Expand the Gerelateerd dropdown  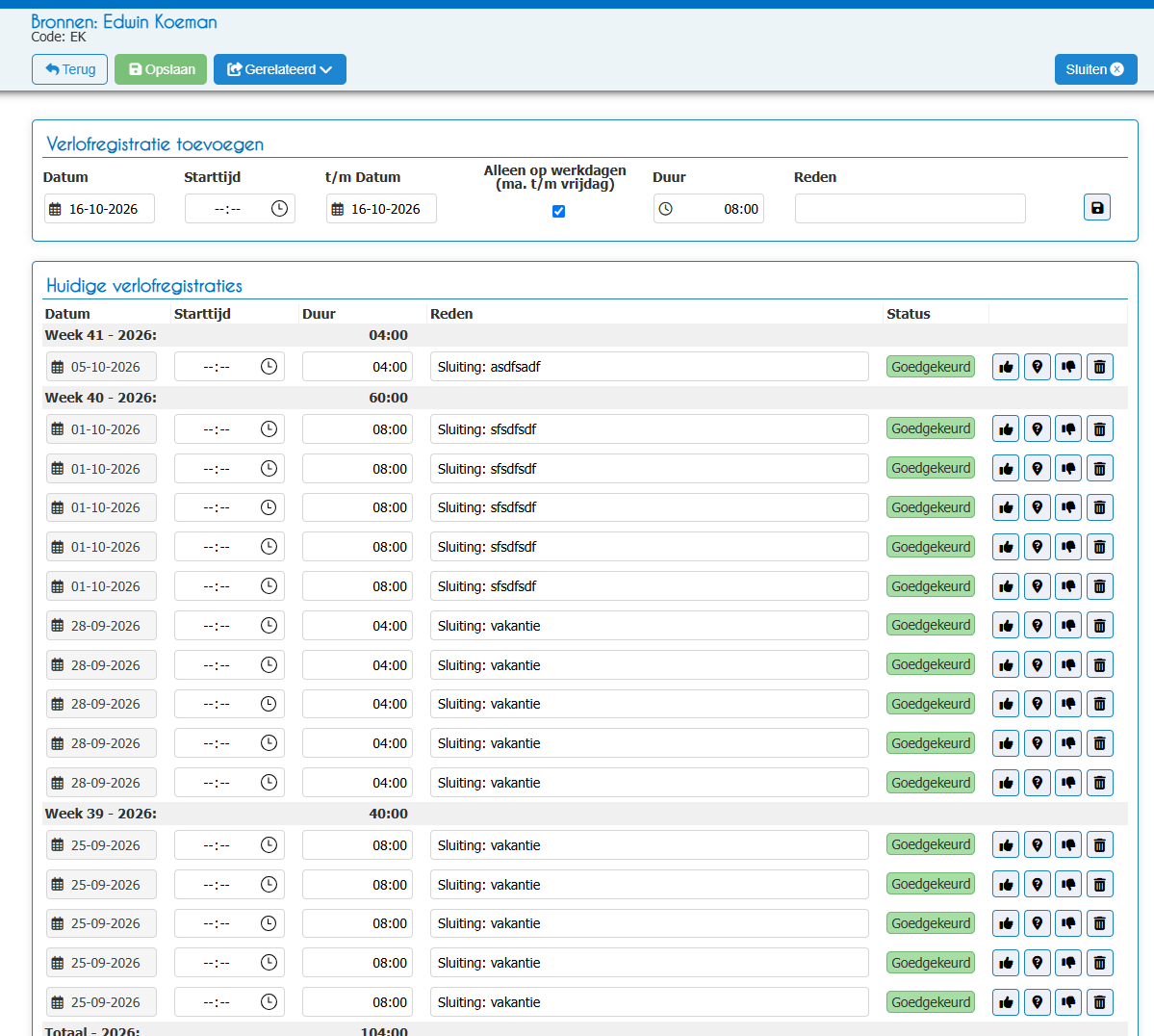tap(280, 69)
